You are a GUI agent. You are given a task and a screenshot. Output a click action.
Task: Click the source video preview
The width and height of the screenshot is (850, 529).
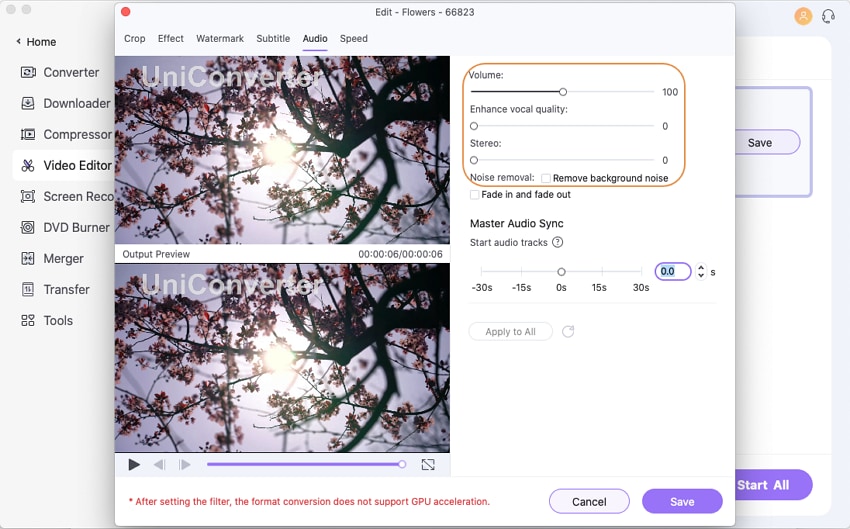coord(282,150)
